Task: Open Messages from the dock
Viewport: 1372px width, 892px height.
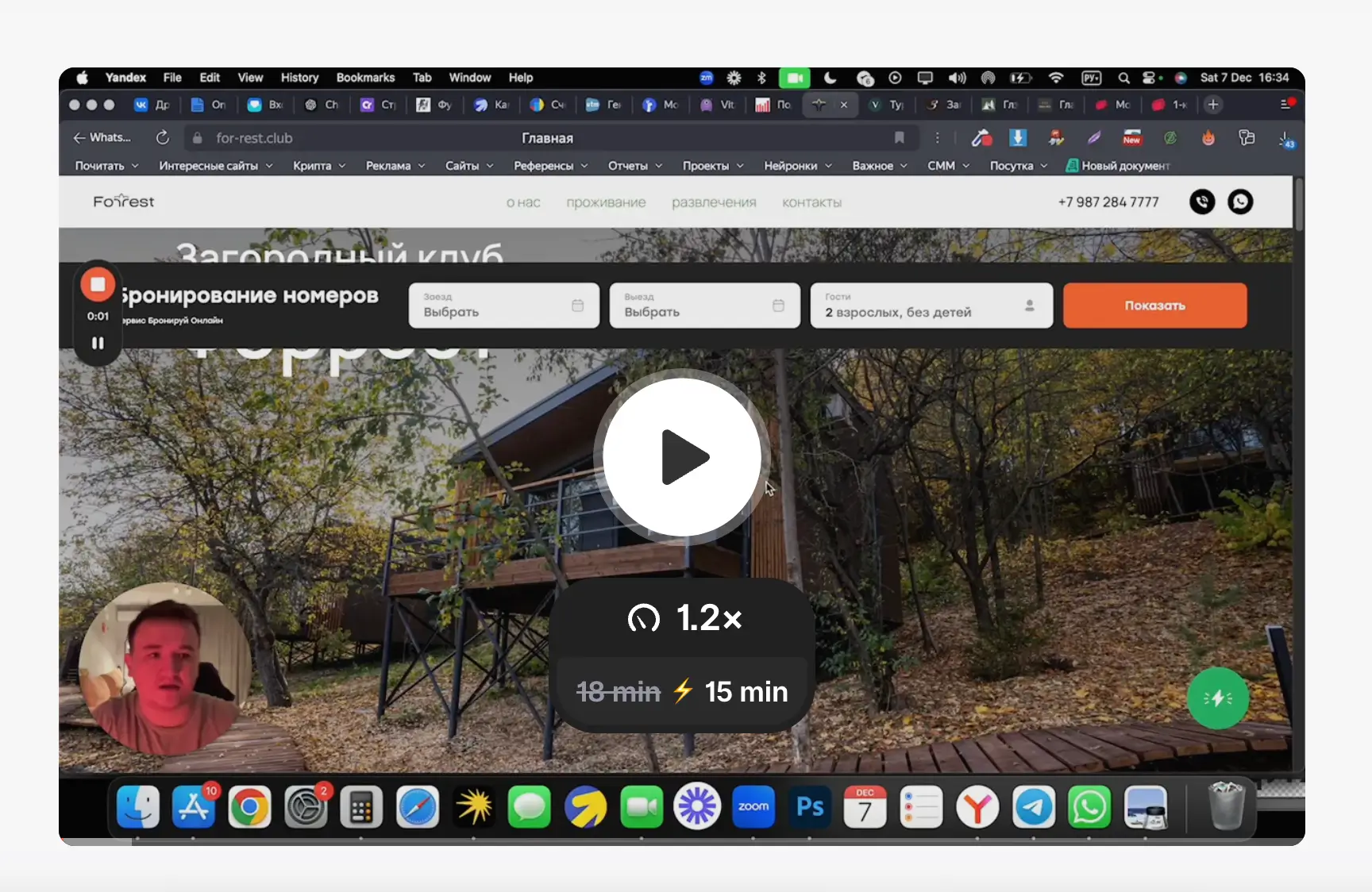Action: [529, 807]
